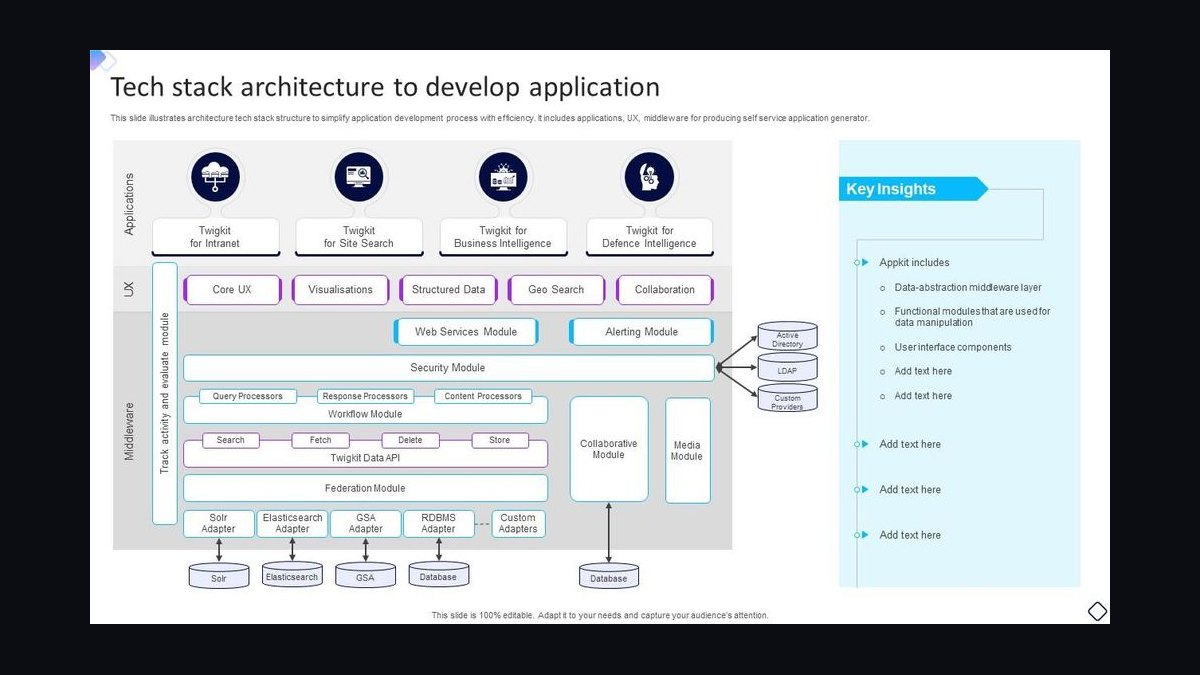The height and width of the screenshot is (675, 1200).
Task: Click the Twigkit for Intranet cloud network icon
Action: point(216,177)
